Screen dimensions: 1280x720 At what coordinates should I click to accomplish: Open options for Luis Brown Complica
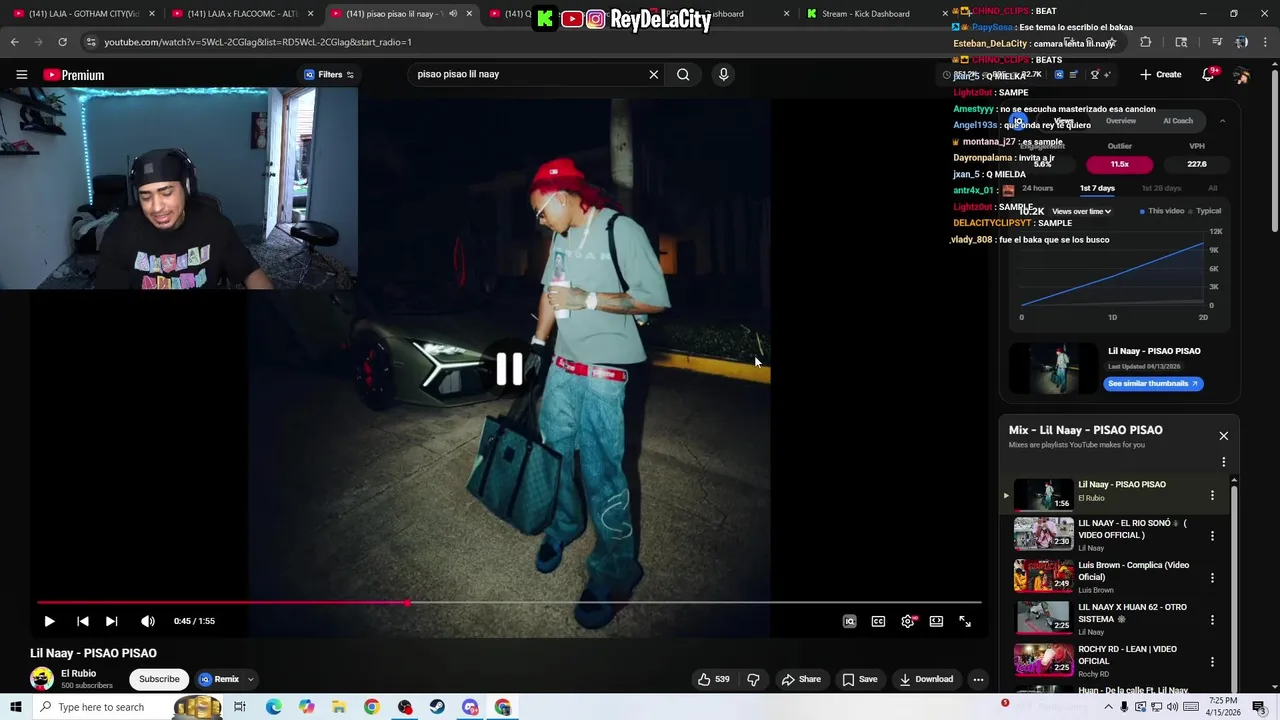1212,578
